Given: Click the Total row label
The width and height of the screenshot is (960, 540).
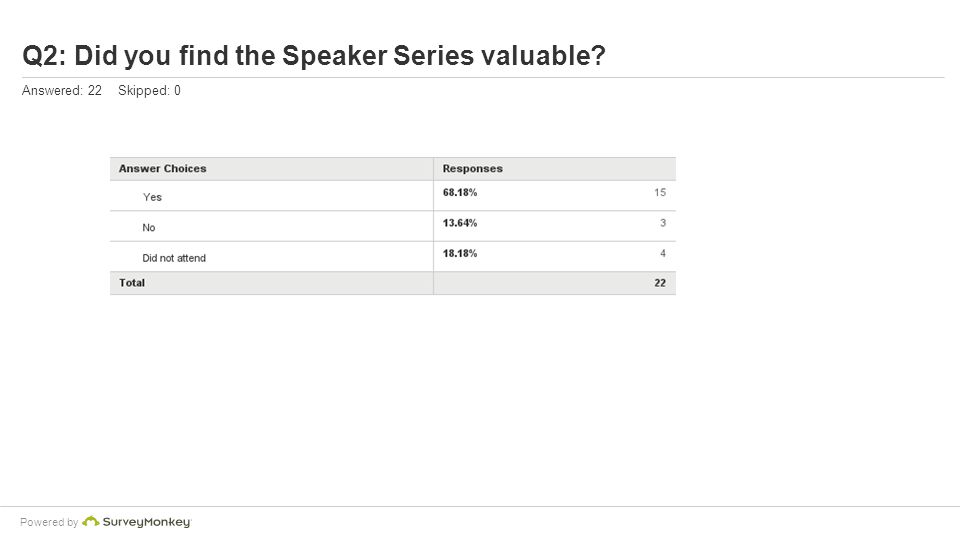Looking at the screenshot, I should pos(132,283).
